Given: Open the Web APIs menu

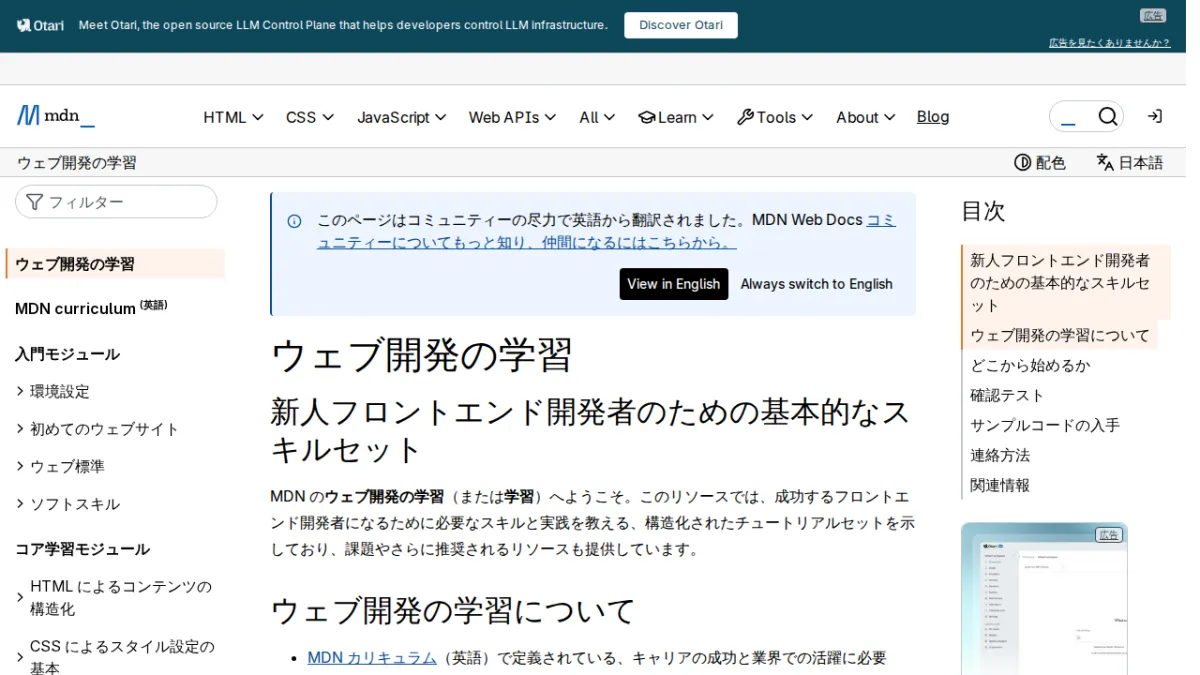Looking at the screenshot, I should 513,117.
